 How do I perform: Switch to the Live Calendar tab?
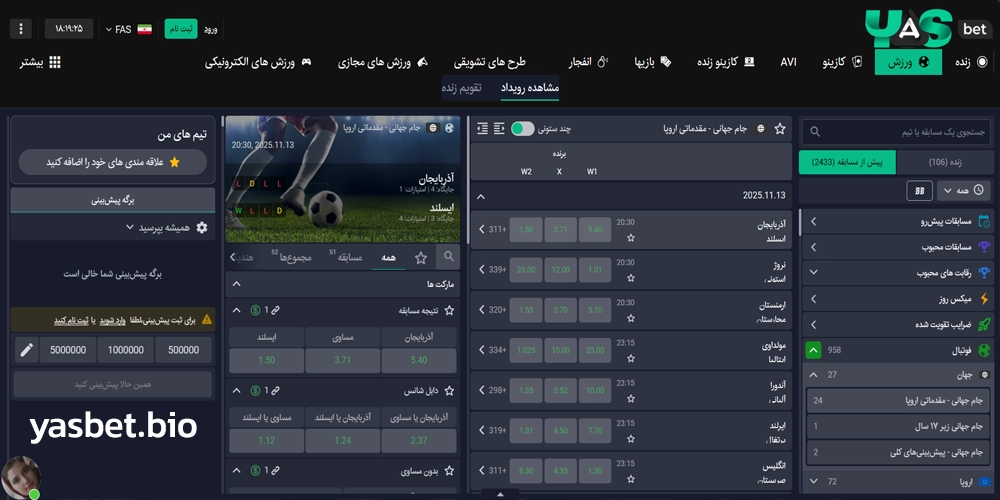463,88
